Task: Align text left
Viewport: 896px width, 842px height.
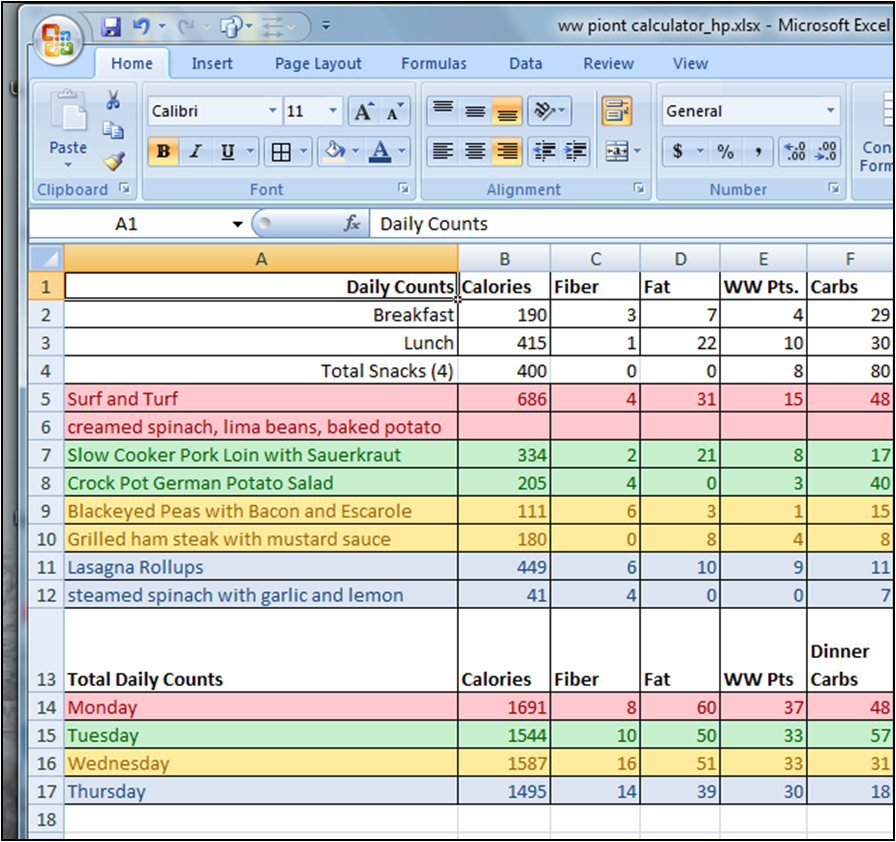Action: 443,151
